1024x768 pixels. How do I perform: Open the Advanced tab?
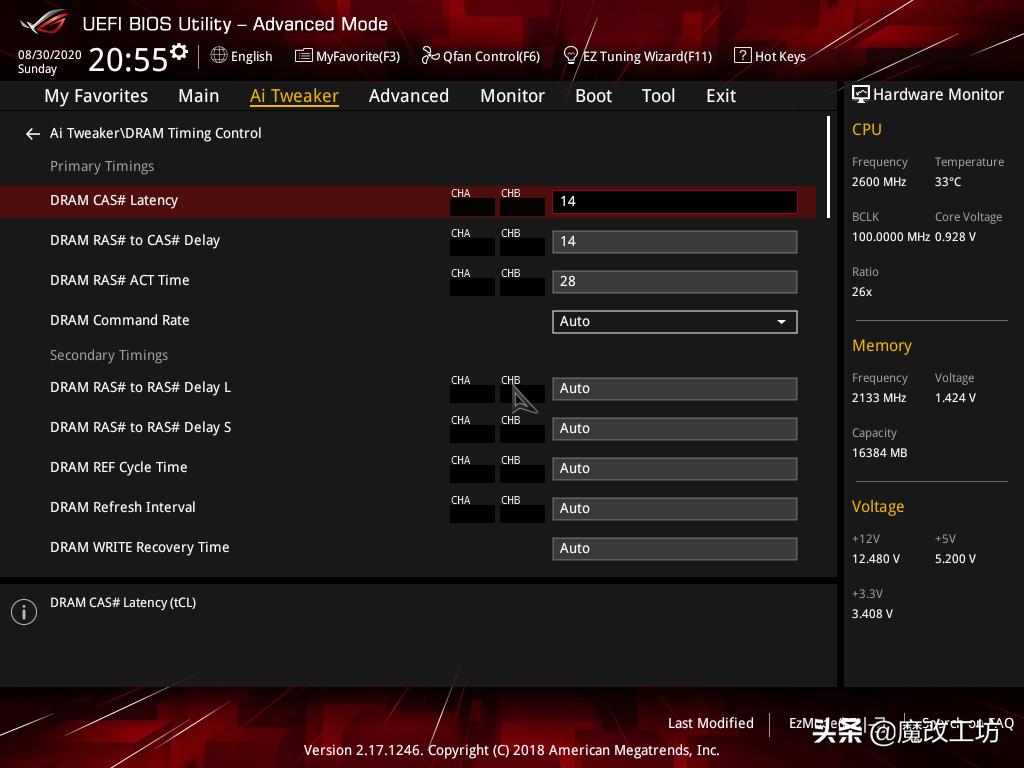point(409,96)
